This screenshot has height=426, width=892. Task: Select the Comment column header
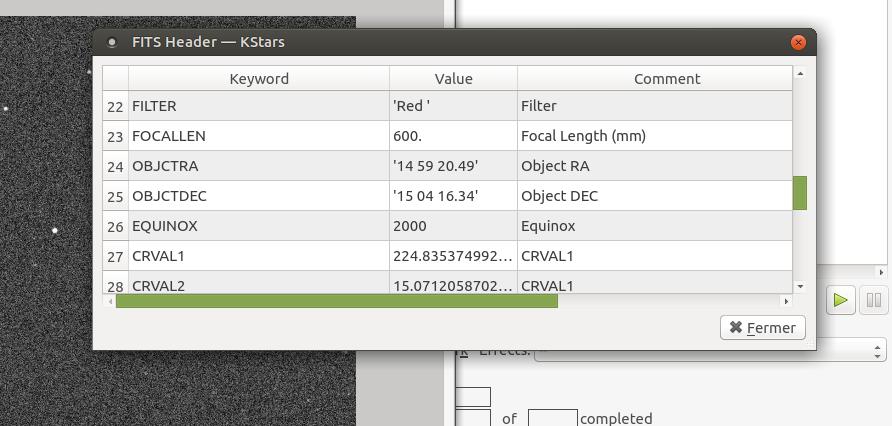click(666, 78)
